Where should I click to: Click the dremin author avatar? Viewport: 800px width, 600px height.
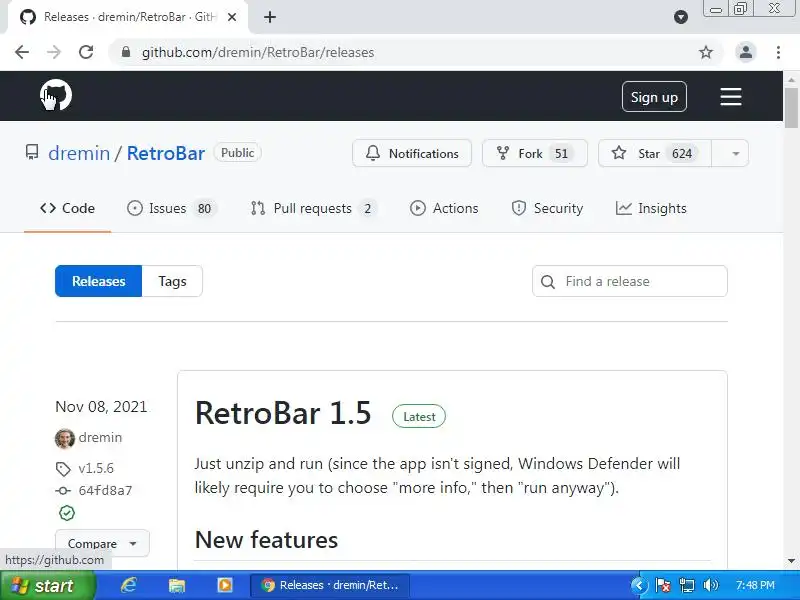(x=65, y=438)
